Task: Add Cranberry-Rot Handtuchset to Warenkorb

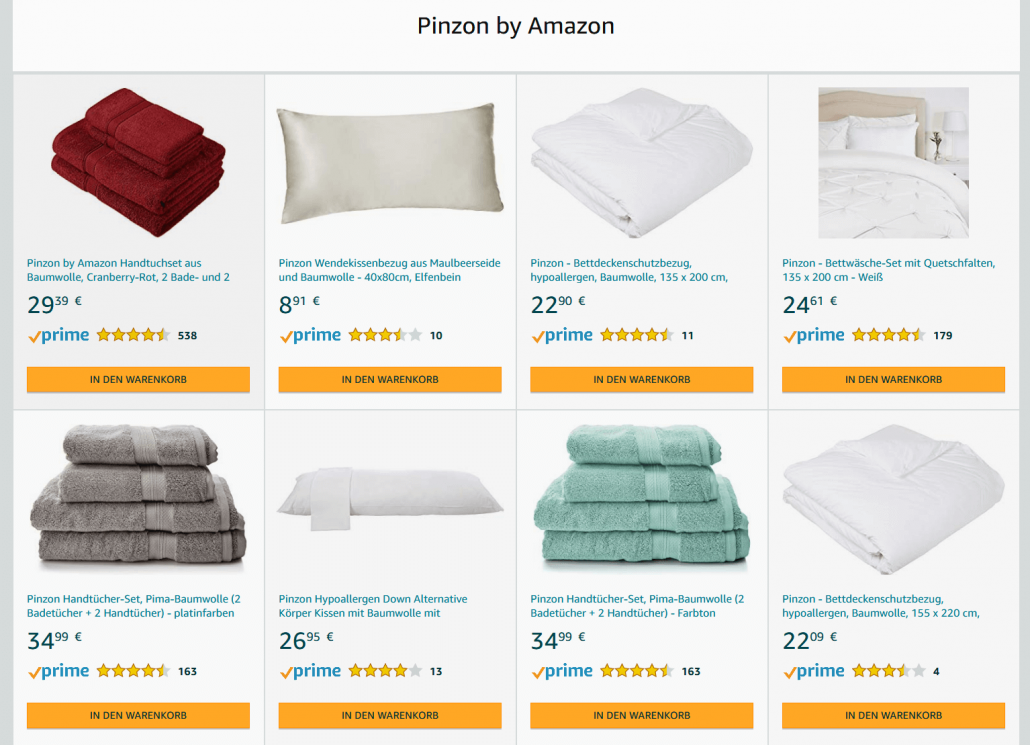Action: click(138, 380)
